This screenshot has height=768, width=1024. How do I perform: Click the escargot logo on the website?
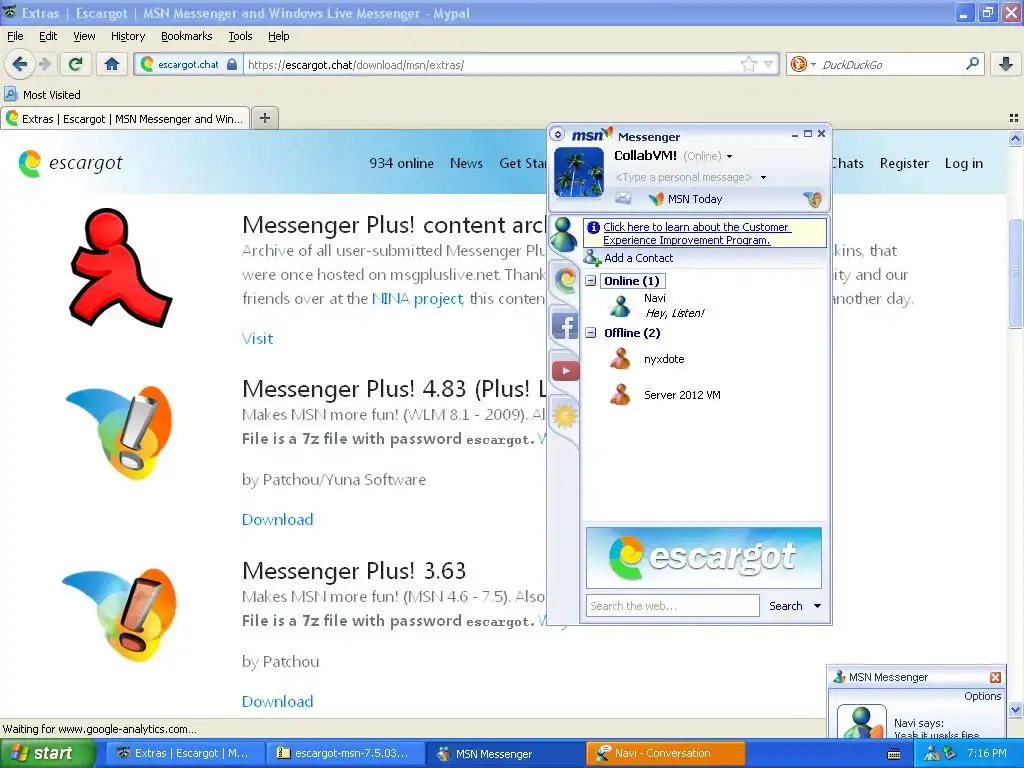tap(71, 163)
